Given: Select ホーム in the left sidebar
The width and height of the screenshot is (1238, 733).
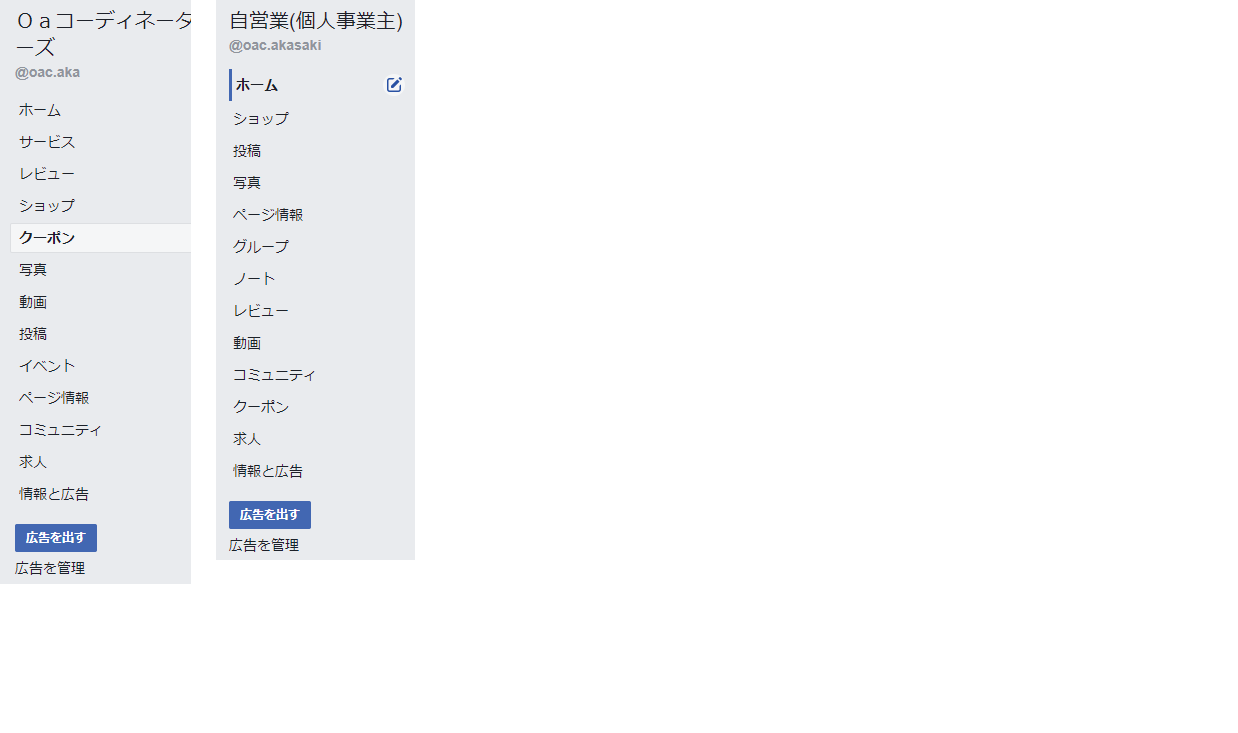Looking at the screenshot, I should tap(40, 110).
